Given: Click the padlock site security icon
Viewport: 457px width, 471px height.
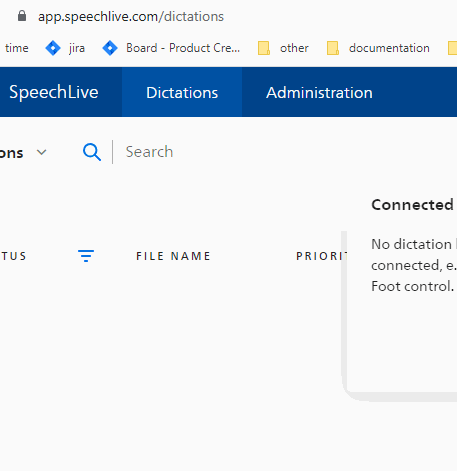Looking at the screenshot, I should click(x=22, y=16).
